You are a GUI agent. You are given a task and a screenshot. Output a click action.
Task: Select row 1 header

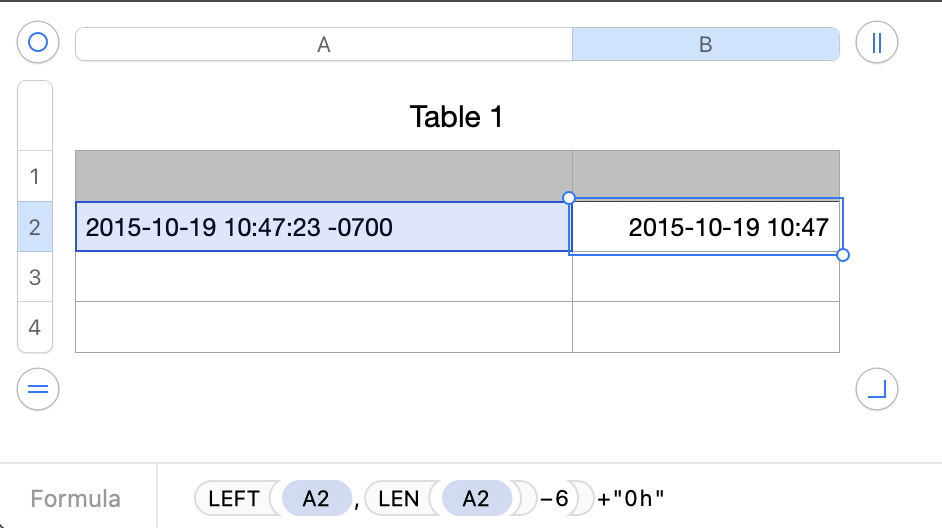(x=35, y=177)
